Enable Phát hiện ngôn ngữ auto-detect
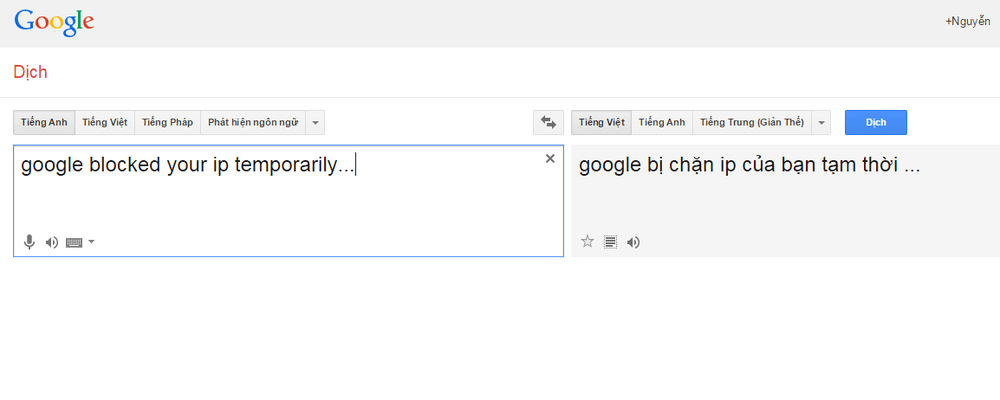The width and height of the screenshot is (1000, 400). click(x=253, y=122)
